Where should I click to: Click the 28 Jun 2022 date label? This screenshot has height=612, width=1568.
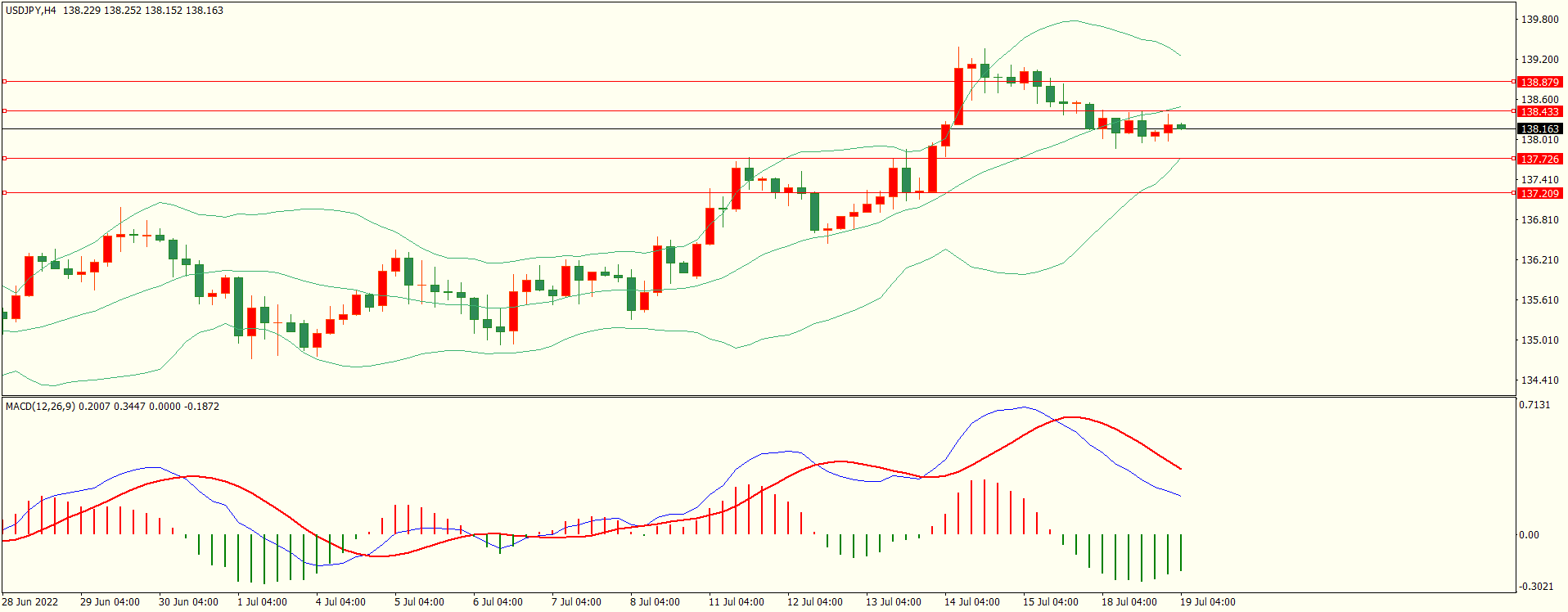point(30,602)
